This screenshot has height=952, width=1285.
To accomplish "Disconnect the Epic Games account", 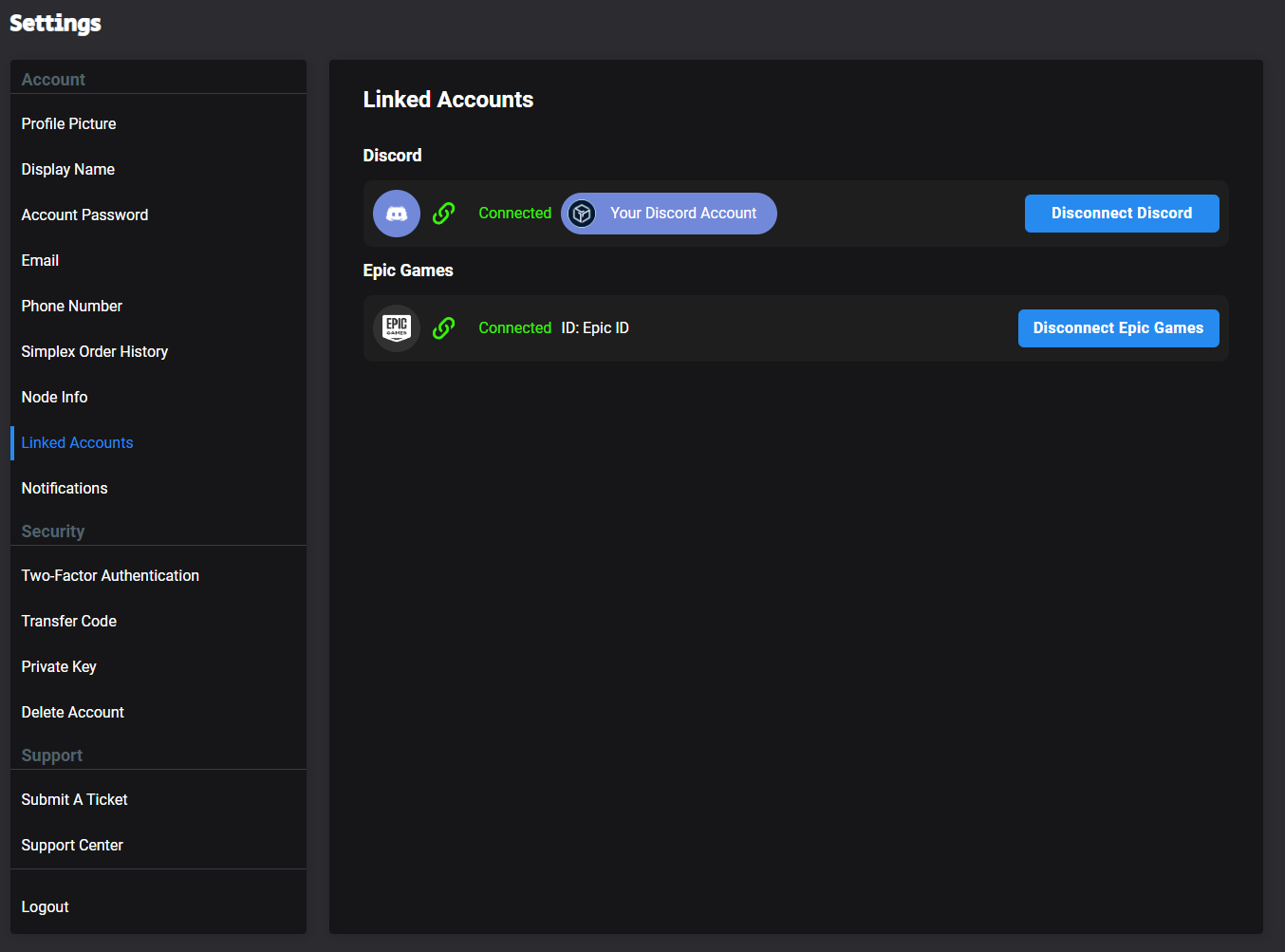I will pyautogui.click(x=1118, y=328).
